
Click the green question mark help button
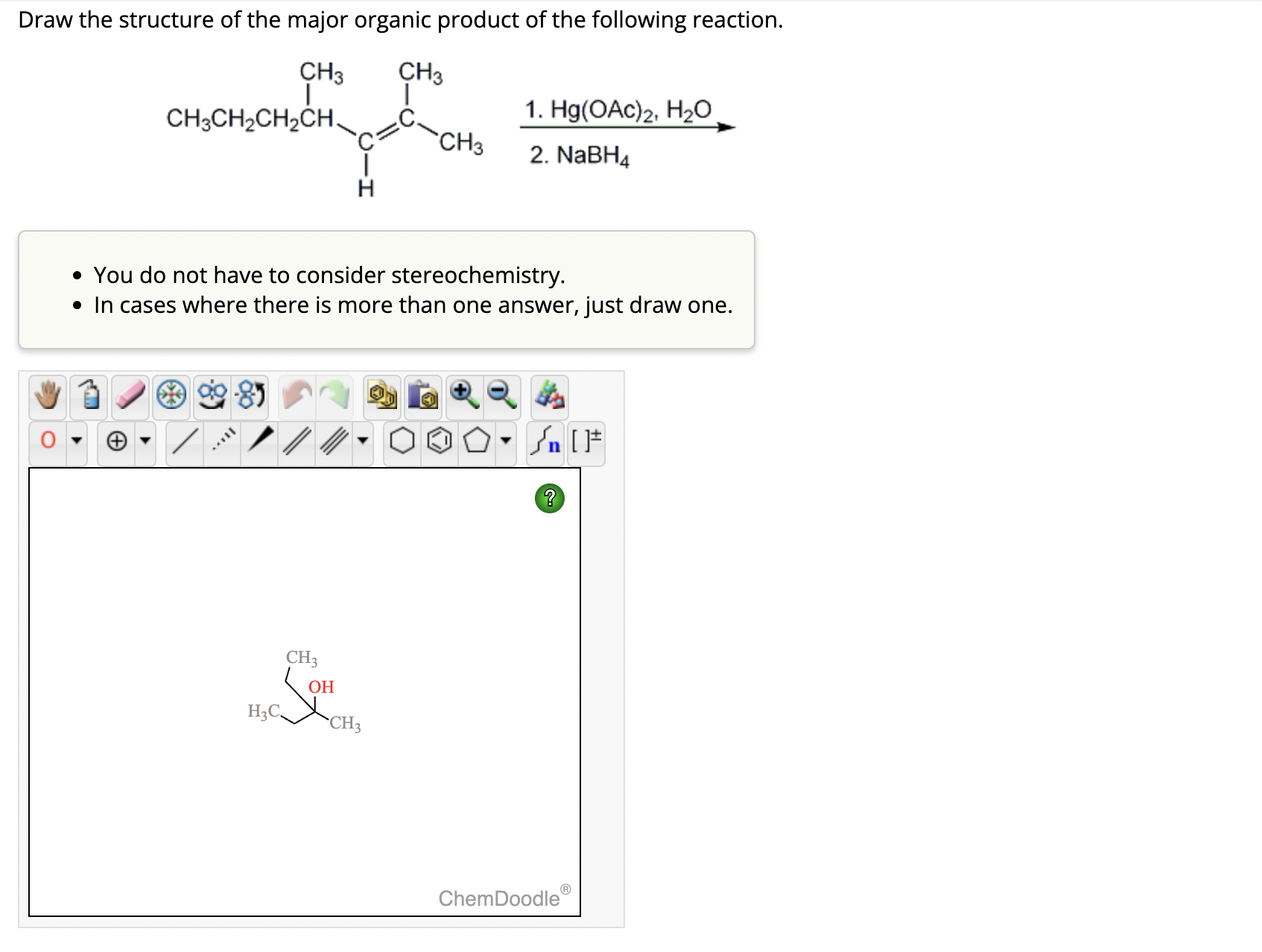550,499
